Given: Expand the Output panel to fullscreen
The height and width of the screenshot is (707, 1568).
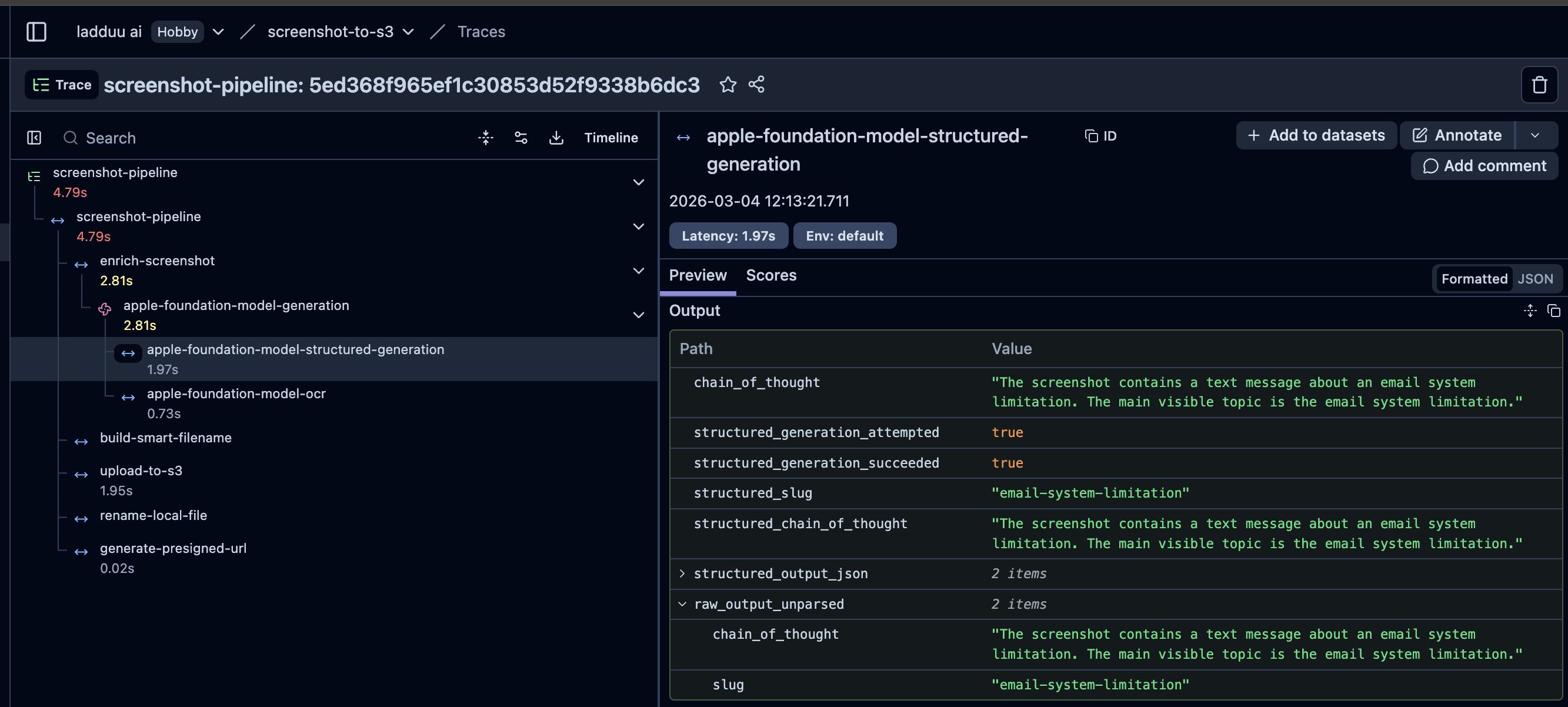Looking at the screenshot, I should 1530,311.
